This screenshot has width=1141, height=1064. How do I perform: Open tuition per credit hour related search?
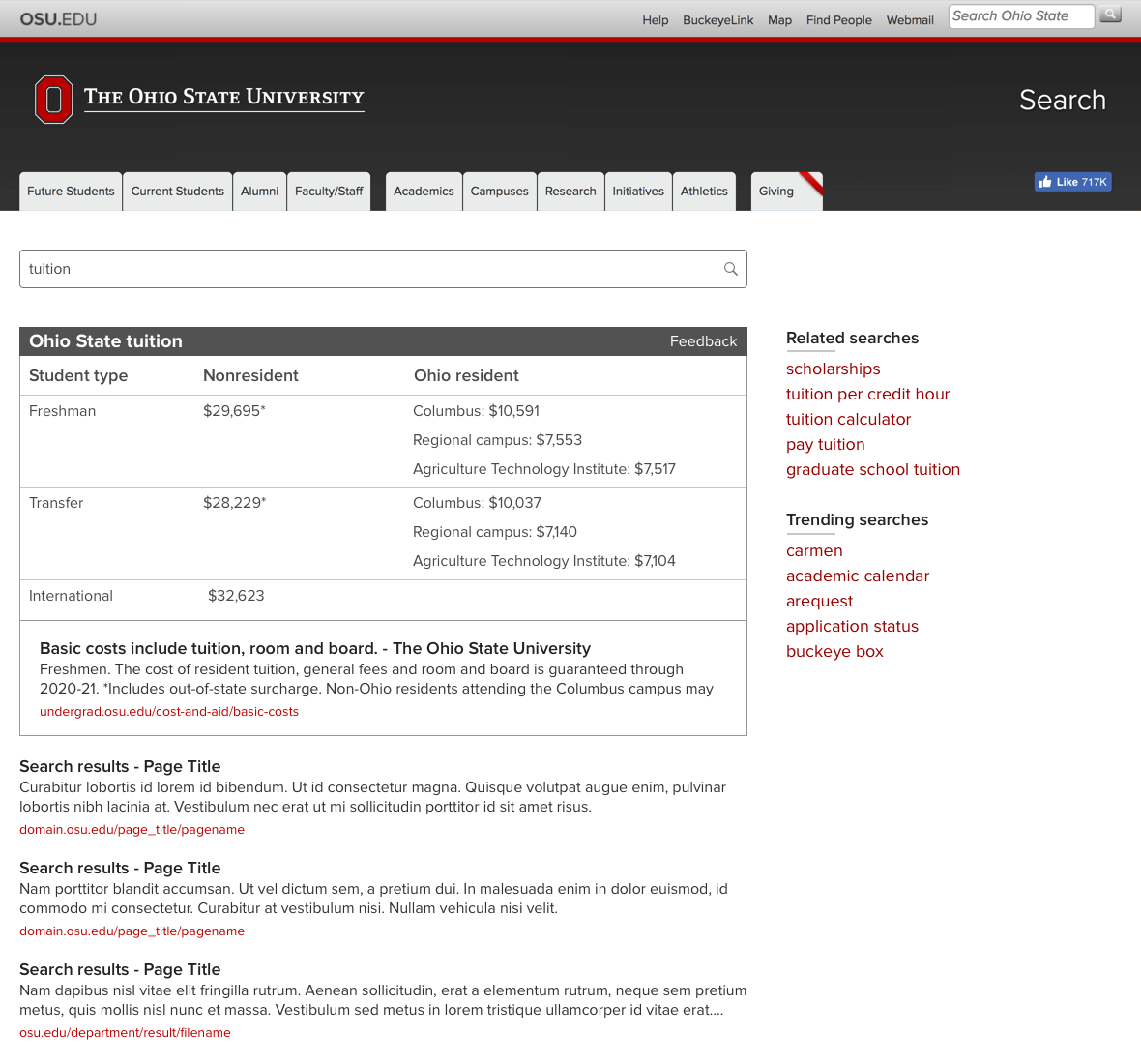pyautogui.click(x=867, y=395)
